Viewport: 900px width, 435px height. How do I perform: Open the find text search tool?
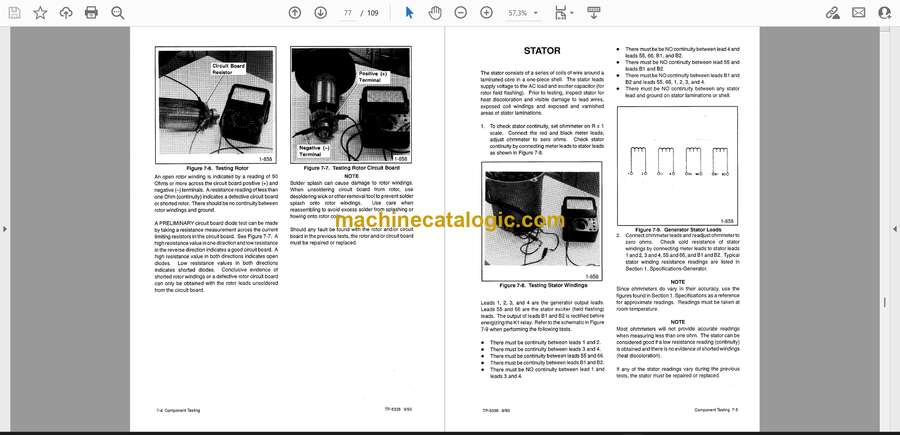[118, 13]
